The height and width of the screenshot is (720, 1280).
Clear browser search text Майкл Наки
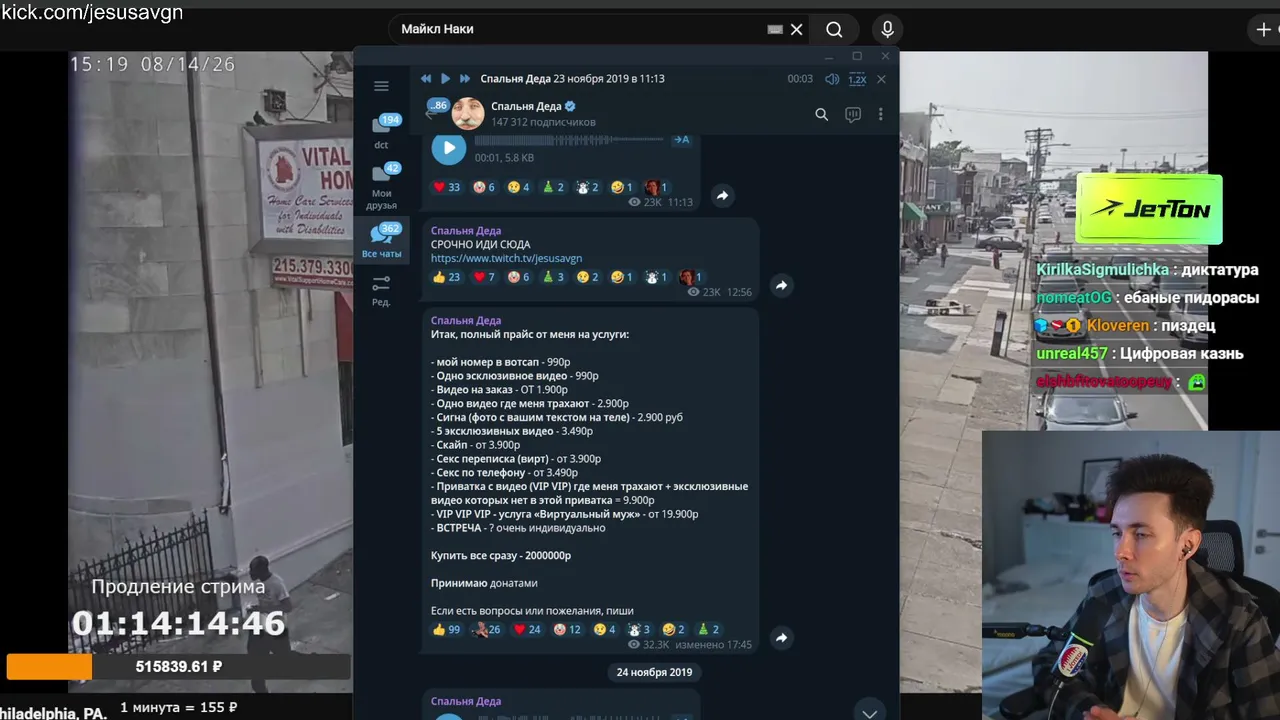(797, 29)
